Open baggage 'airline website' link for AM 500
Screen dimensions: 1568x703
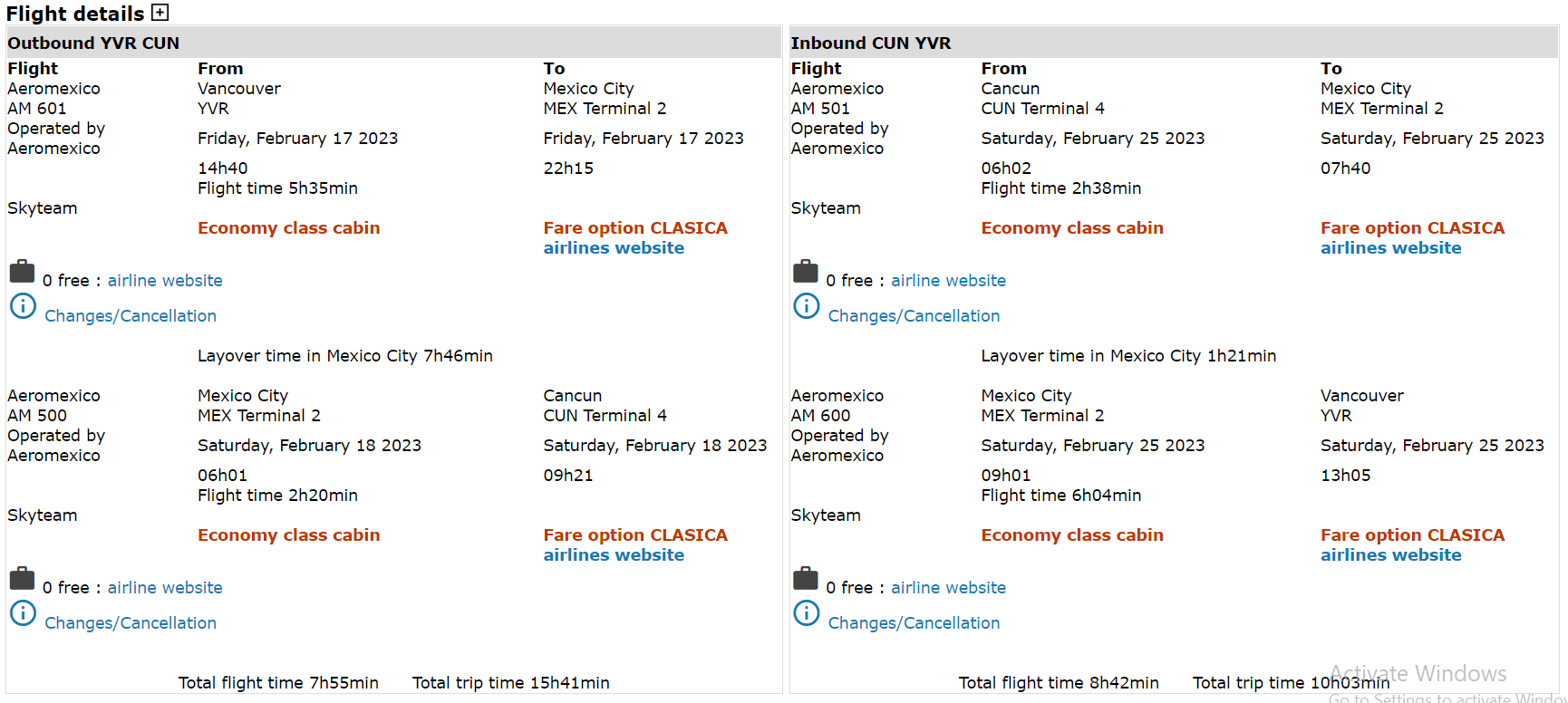click(x=165, y=588)
